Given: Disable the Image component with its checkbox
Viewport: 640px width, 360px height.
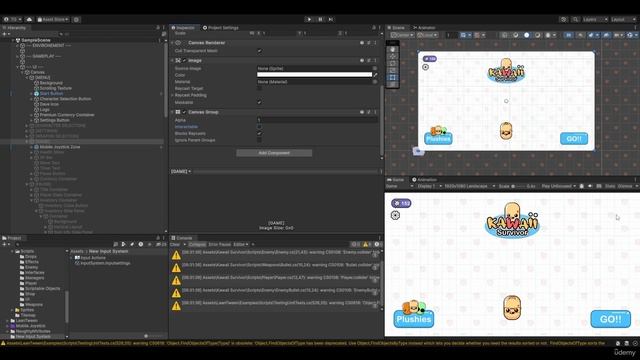Looking at the screenshot, I should [184, 60].
